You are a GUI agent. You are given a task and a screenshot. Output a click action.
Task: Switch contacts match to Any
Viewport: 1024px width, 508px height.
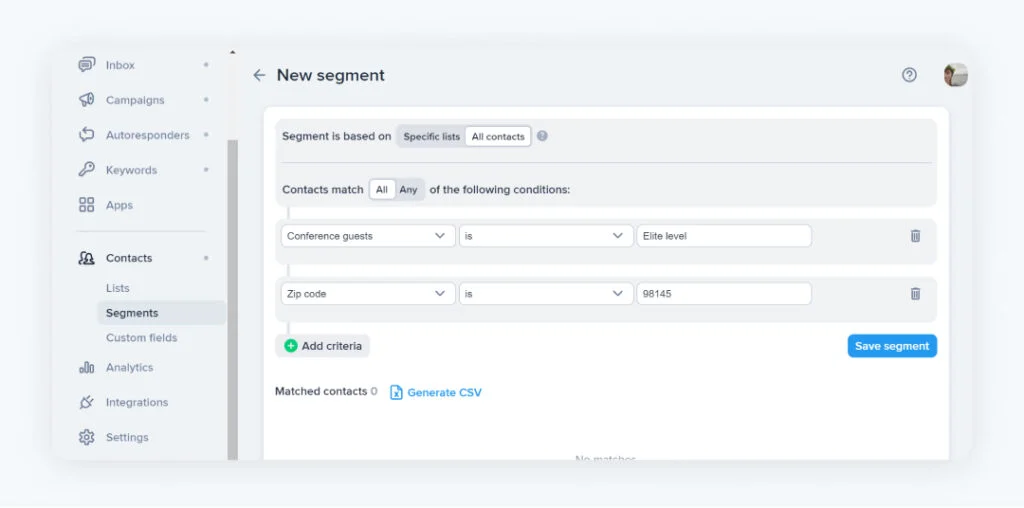[409, 189]
